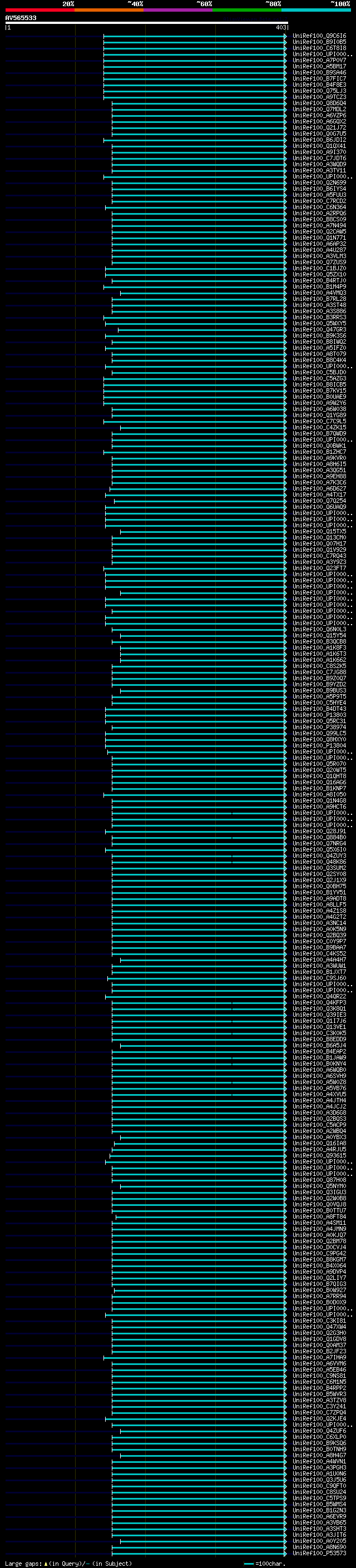Select hit label UniRef100_C5TPS9
The width and height of the screenshot is (356, 1568).
[x=319, y=1498]
